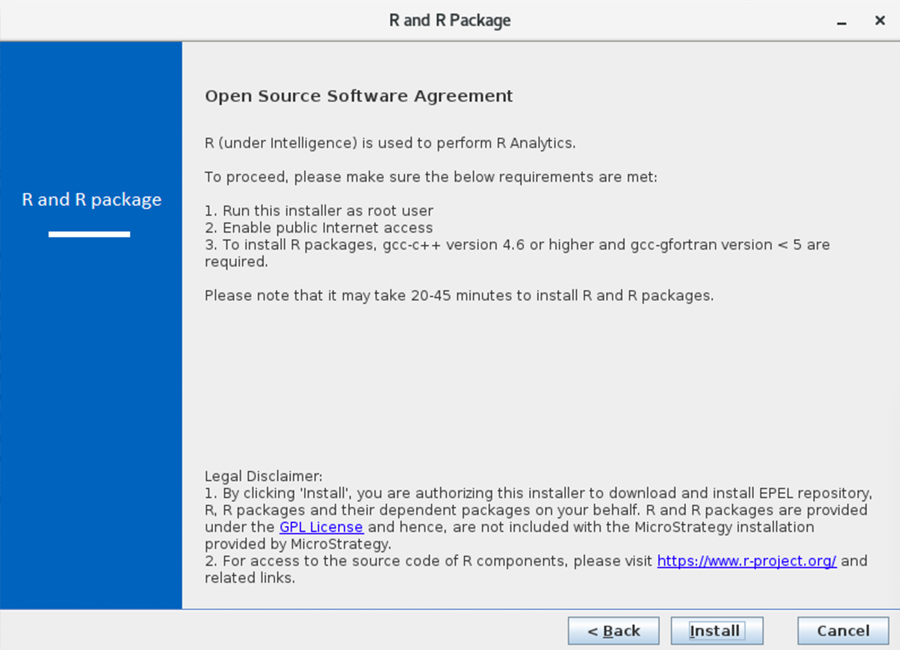Minimize the R and R Package window
This screenshot has height=650, width=900.
[845, 21]
